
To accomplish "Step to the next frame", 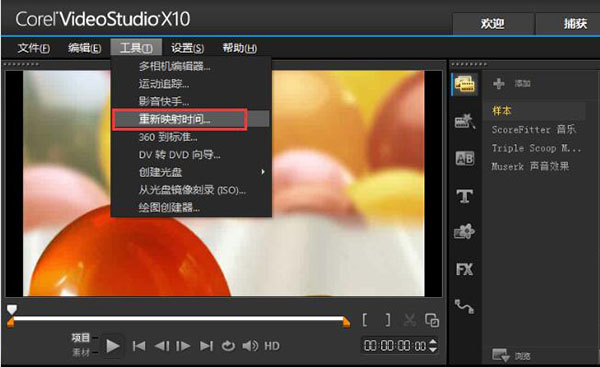I will pos(183,346).
